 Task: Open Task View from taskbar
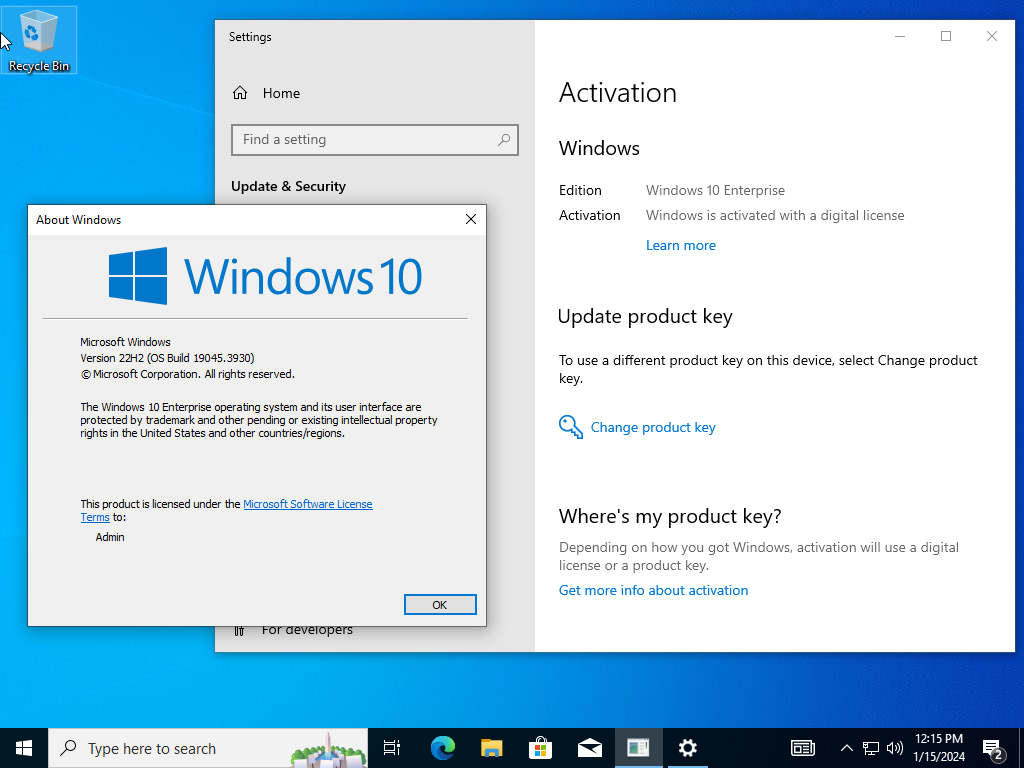[392, 748]
